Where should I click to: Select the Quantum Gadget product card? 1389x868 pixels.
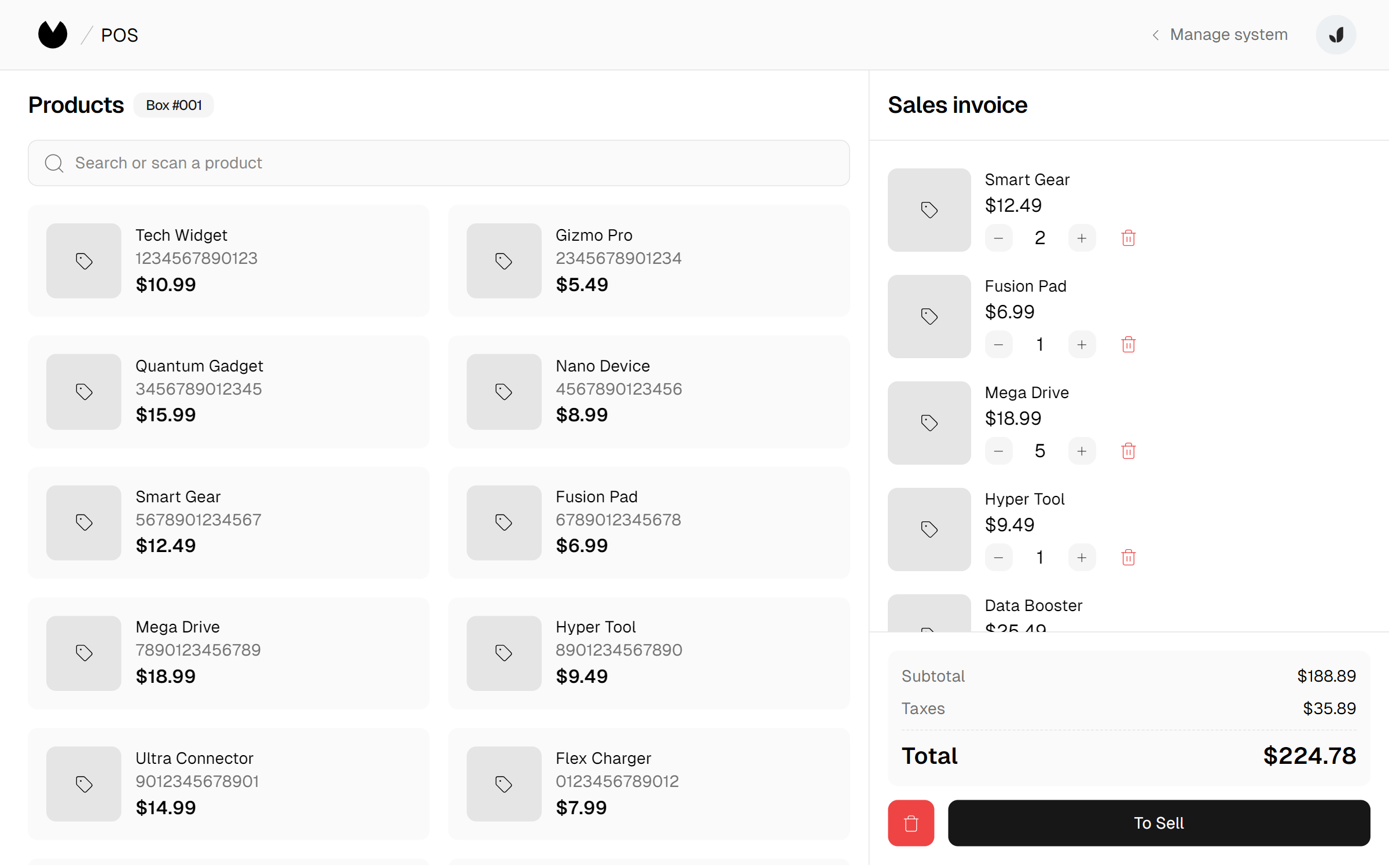(229, 392)
